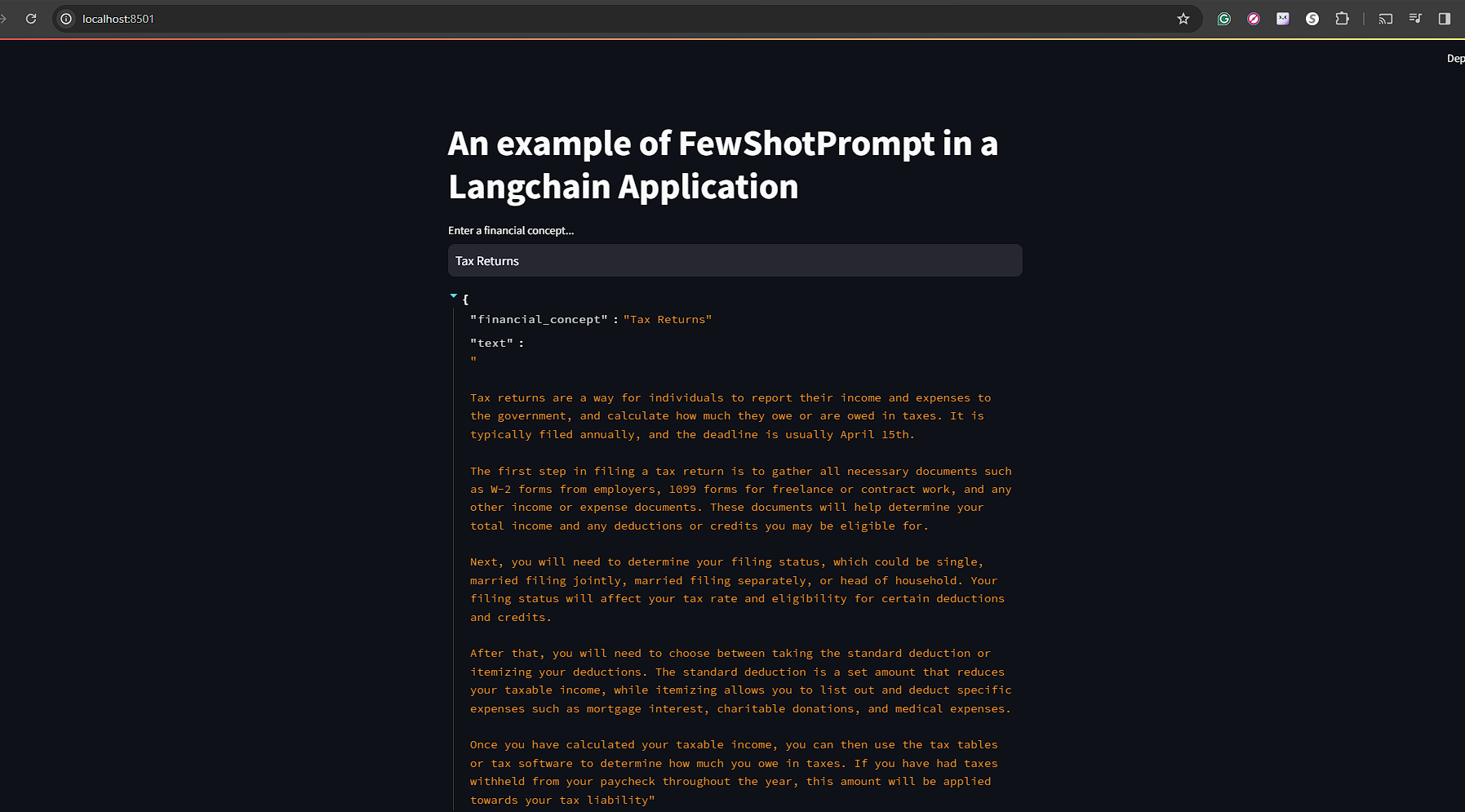Screen dimensions: 1465x812
Task: Open the Extensions puzzle piece menu
Action: point(1342,19)
